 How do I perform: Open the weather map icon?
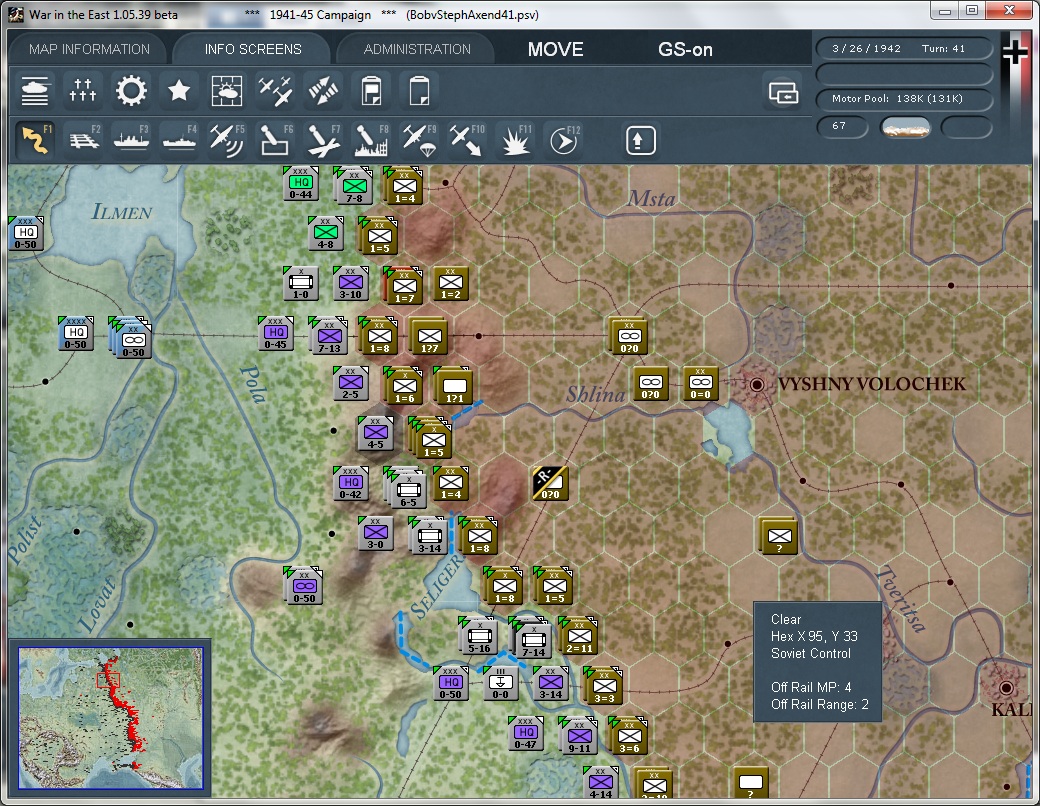(x=227, y=91)
